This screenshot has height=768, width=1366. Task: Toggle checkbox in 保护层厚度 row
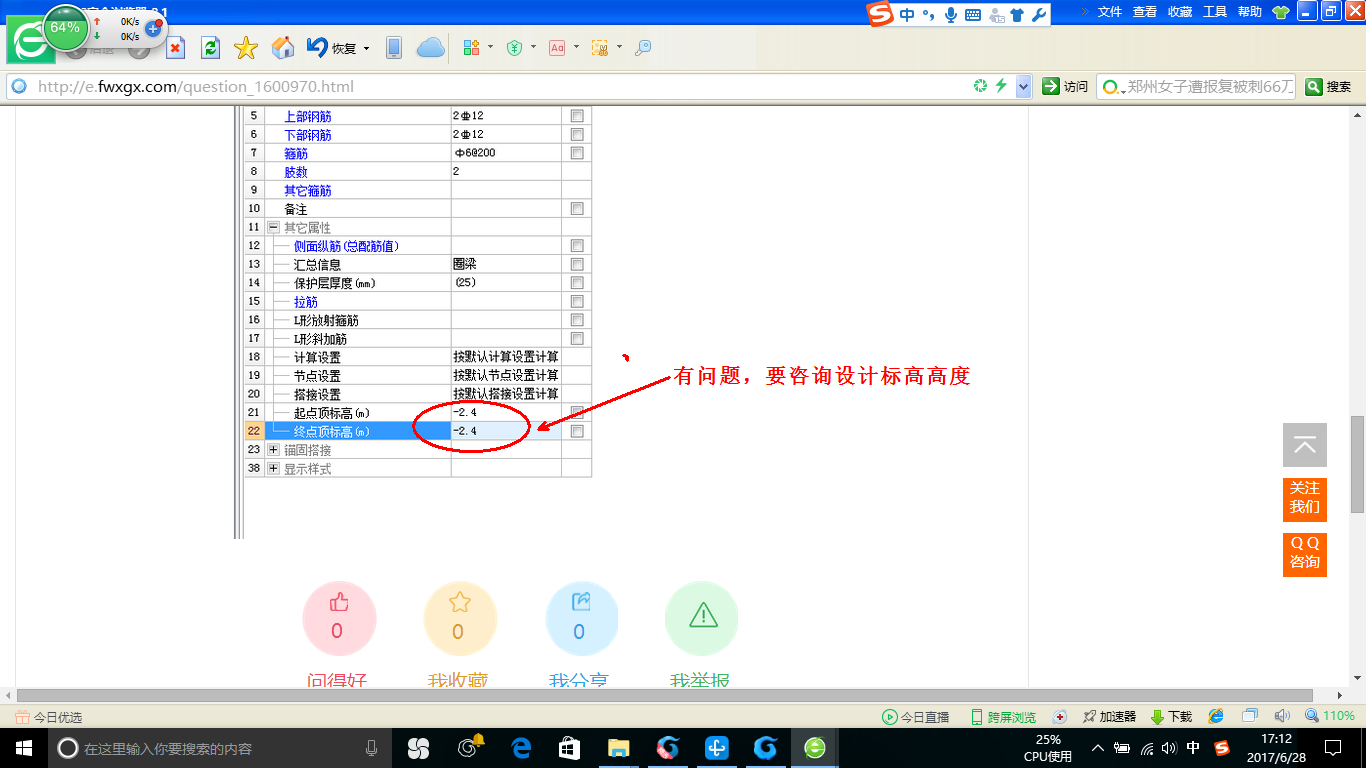click(x=577, y=283)
